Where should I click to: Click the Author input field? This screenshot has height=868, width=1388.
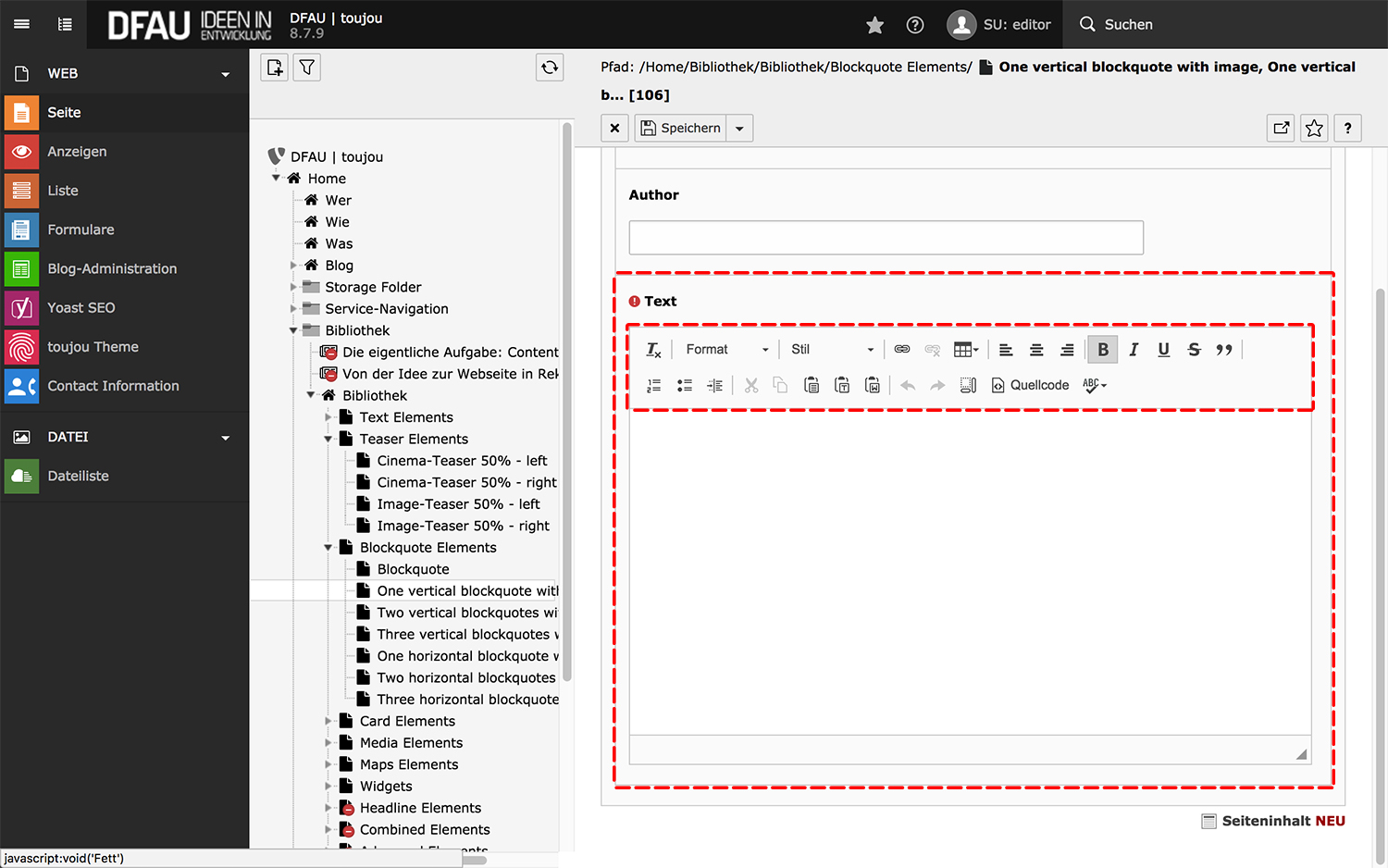point(886,238)
